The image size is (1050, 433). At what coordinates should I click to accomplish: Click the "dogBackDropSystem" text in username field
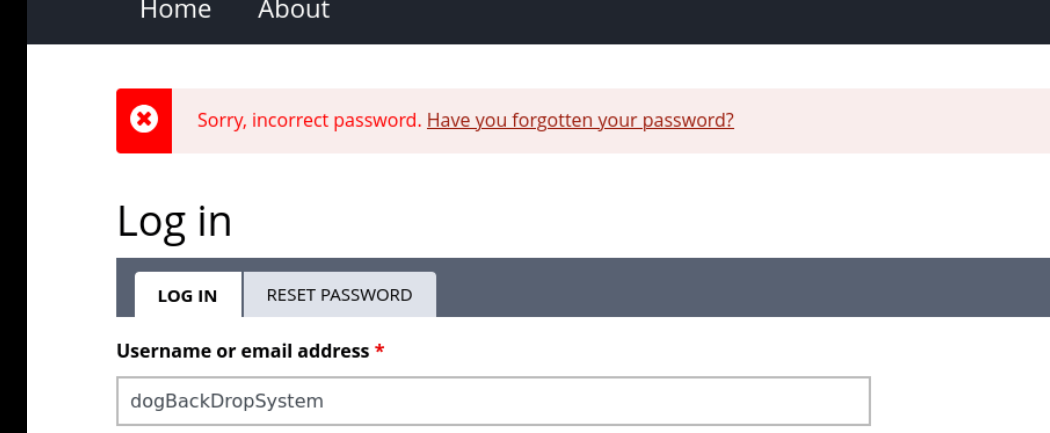point(227,401)
